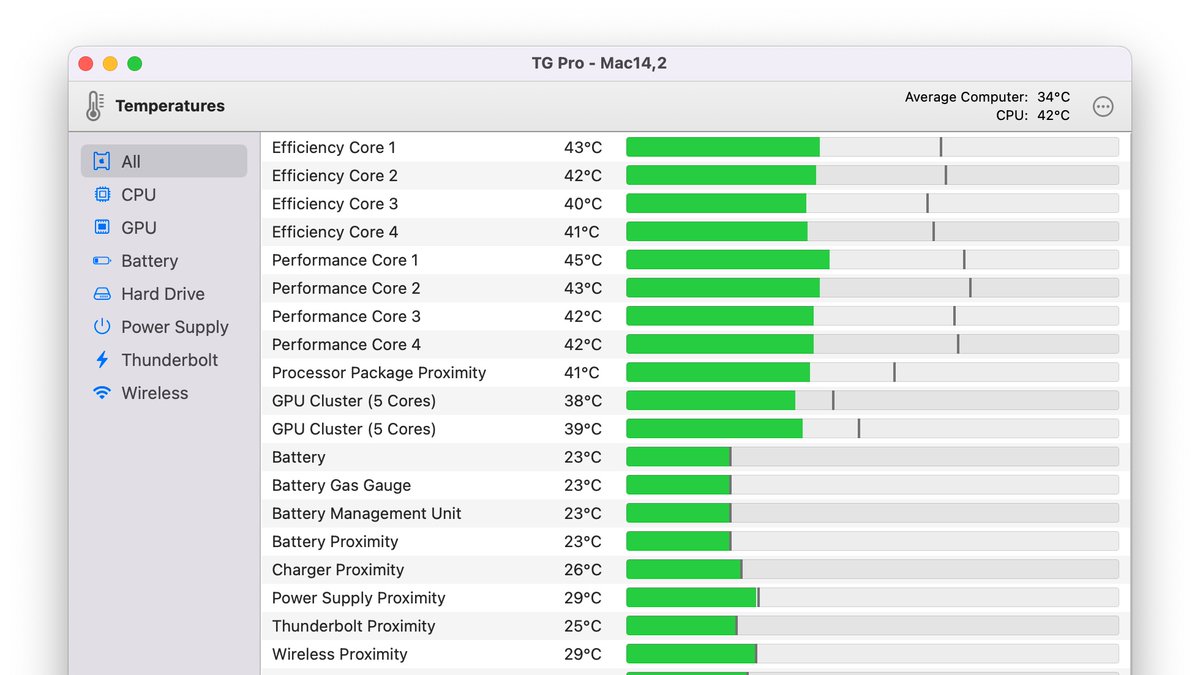Click the GPU chip icon in sidebar

click(101, 227)
